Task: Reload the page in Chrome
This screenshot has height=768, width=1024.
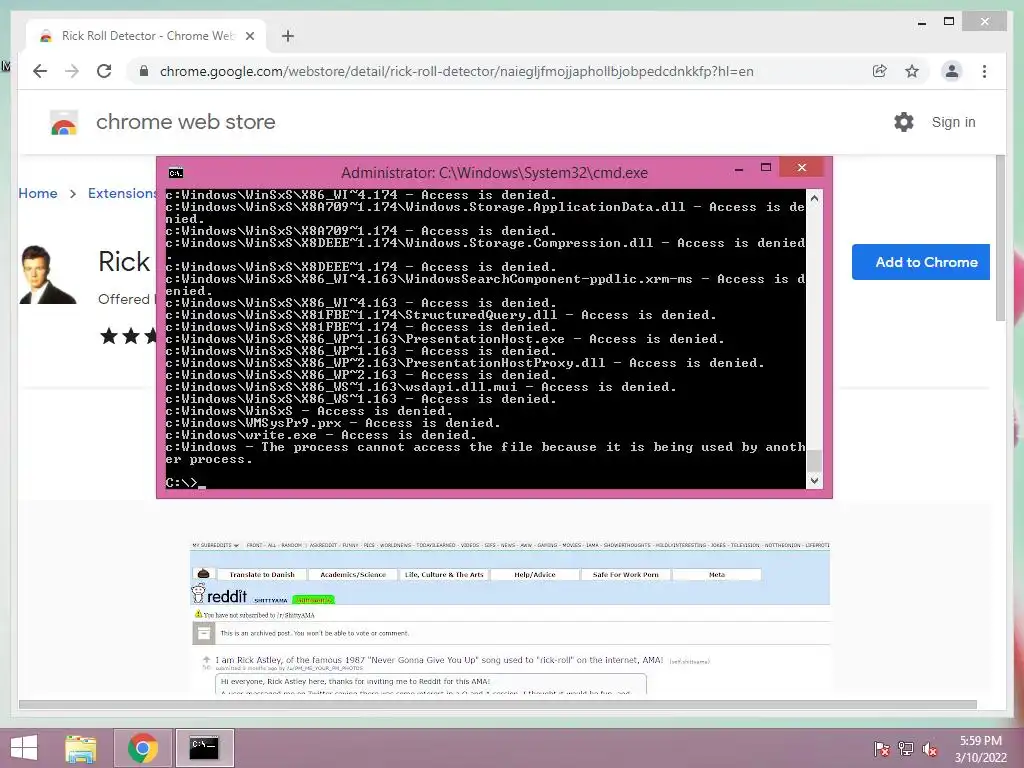Action: pyautogui.click(x=104, y=71)
